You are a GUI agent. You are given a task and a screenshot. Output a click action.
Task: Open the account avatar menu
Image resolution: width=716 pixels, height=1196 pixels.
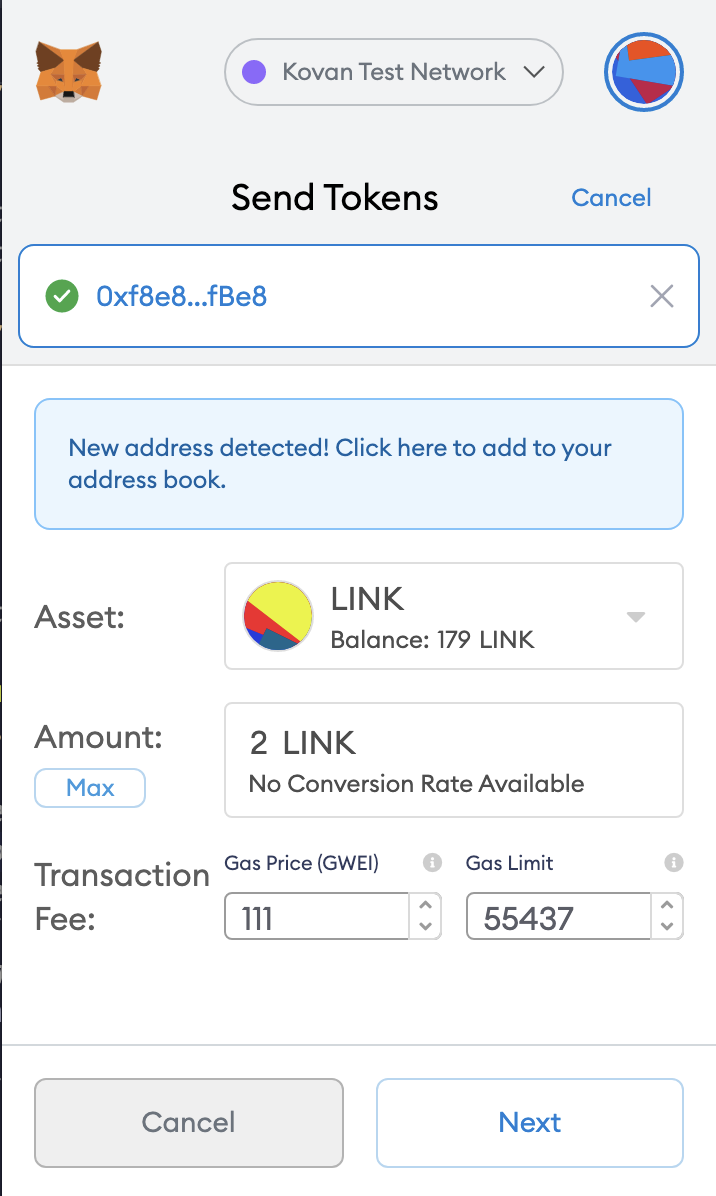[x=644, y=72]
